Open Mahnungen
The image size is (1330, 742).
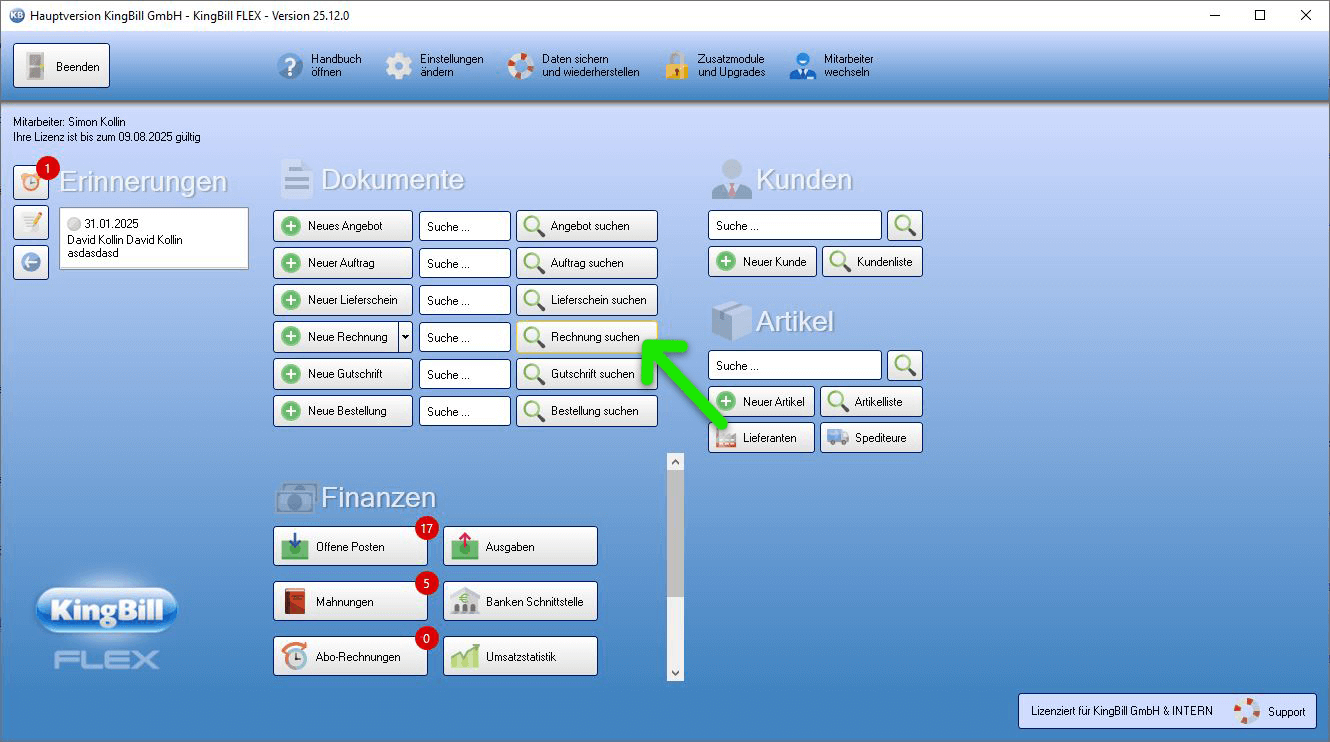point(351,602)
